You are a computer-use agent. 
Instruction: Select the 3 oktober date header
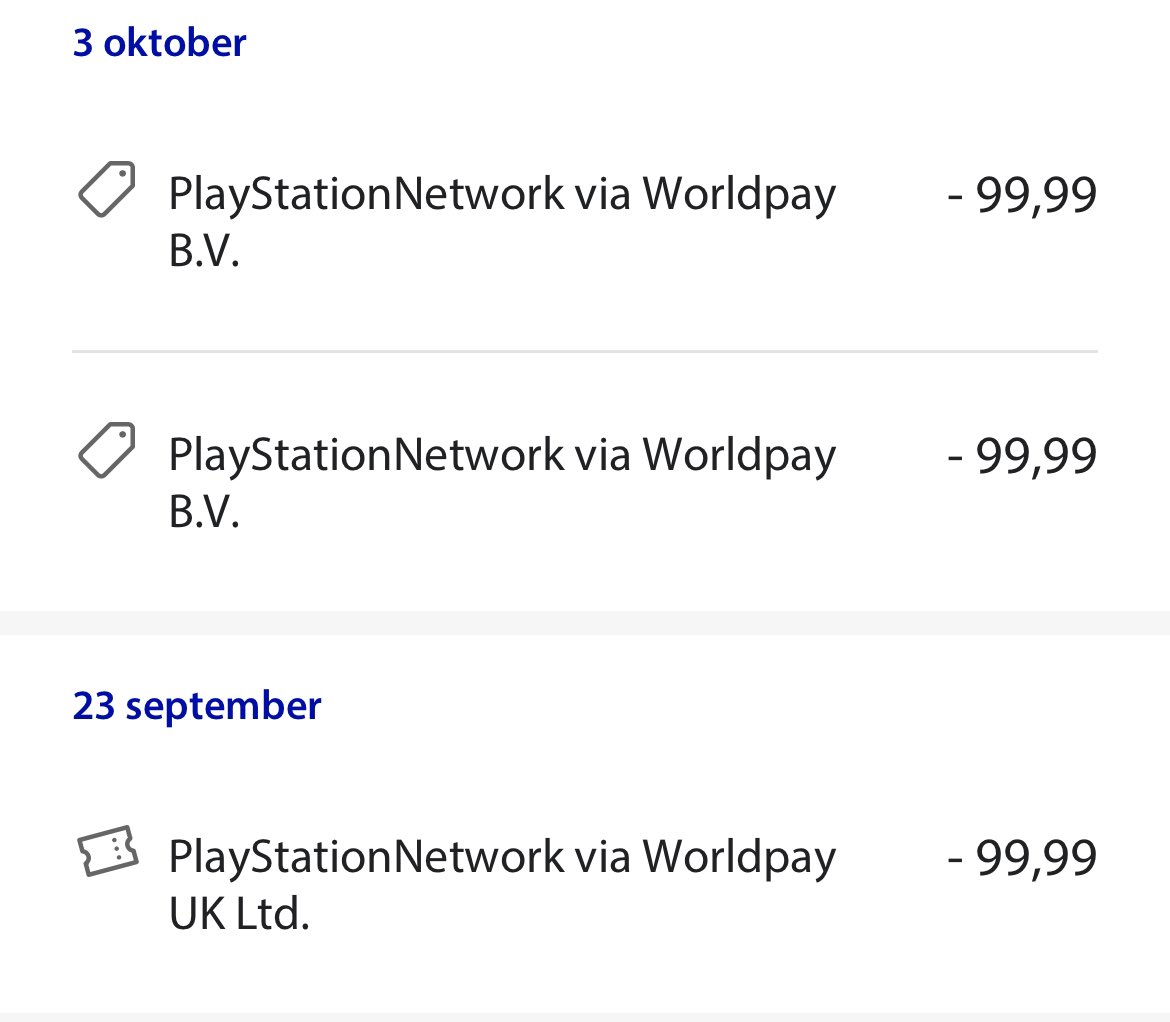click(x=159, y=43)
